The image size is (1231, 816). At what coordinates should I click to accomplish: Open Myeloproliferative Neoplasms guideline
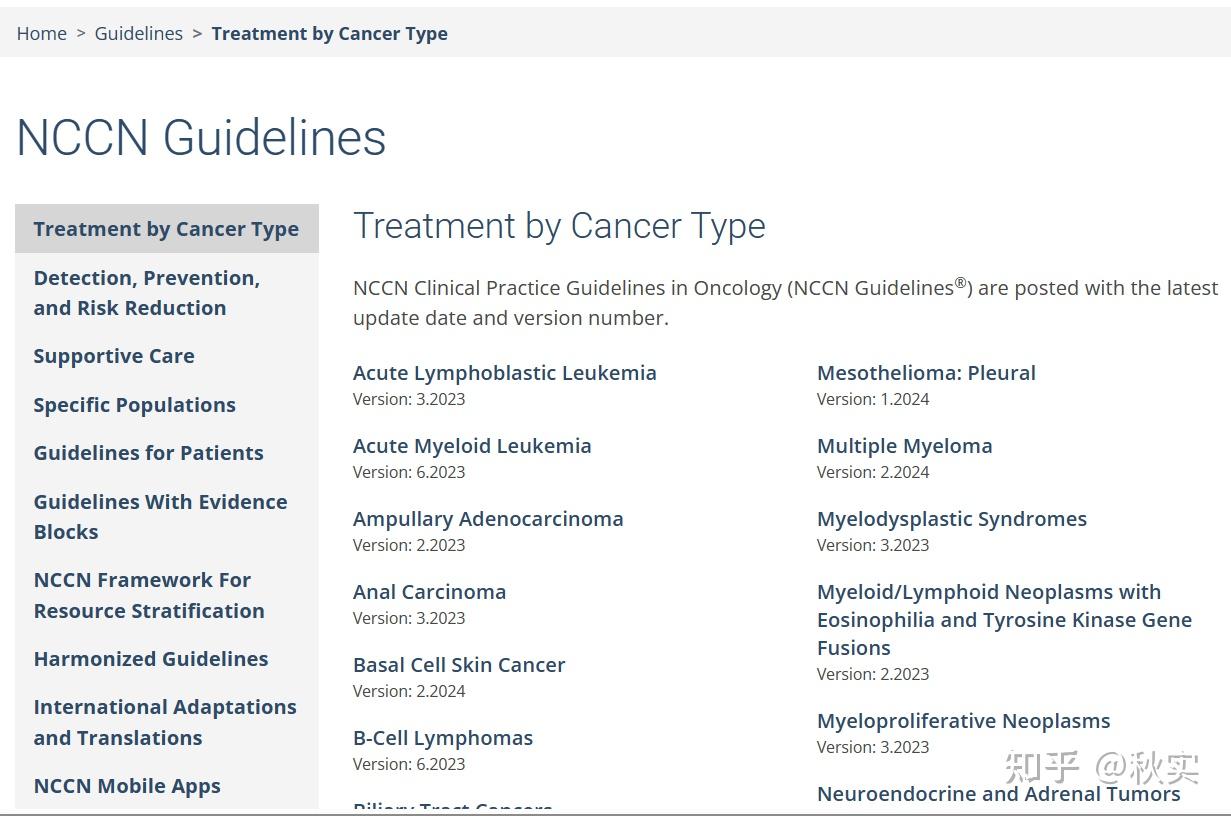point(963,721)
